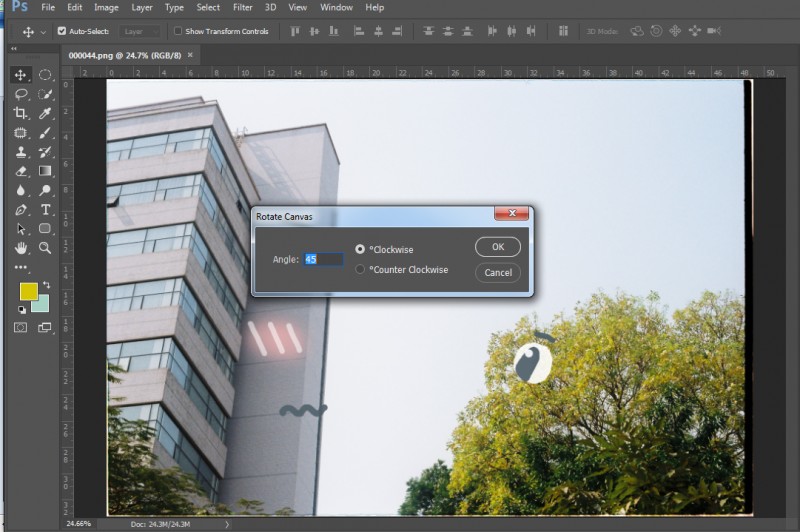Select the Dodge tool
Image resolution: width=800 pixels, height=532 pixels.
tap(45, 191)
